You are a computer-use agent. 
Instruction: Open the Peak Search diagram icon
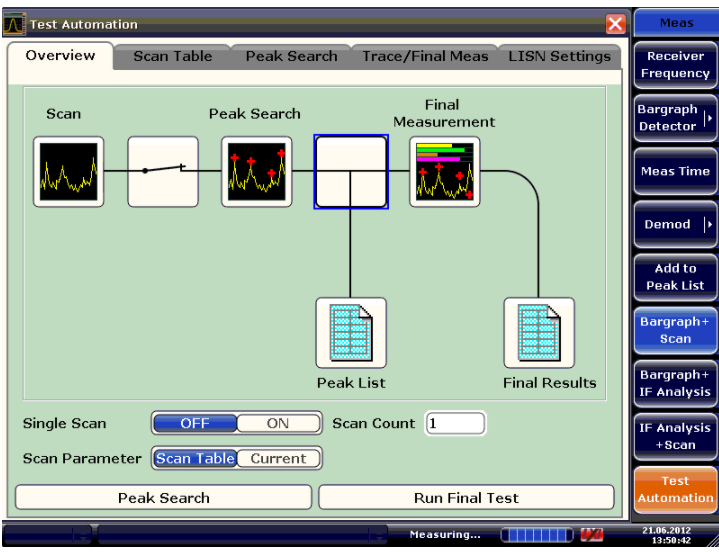[x=257, y=171]
